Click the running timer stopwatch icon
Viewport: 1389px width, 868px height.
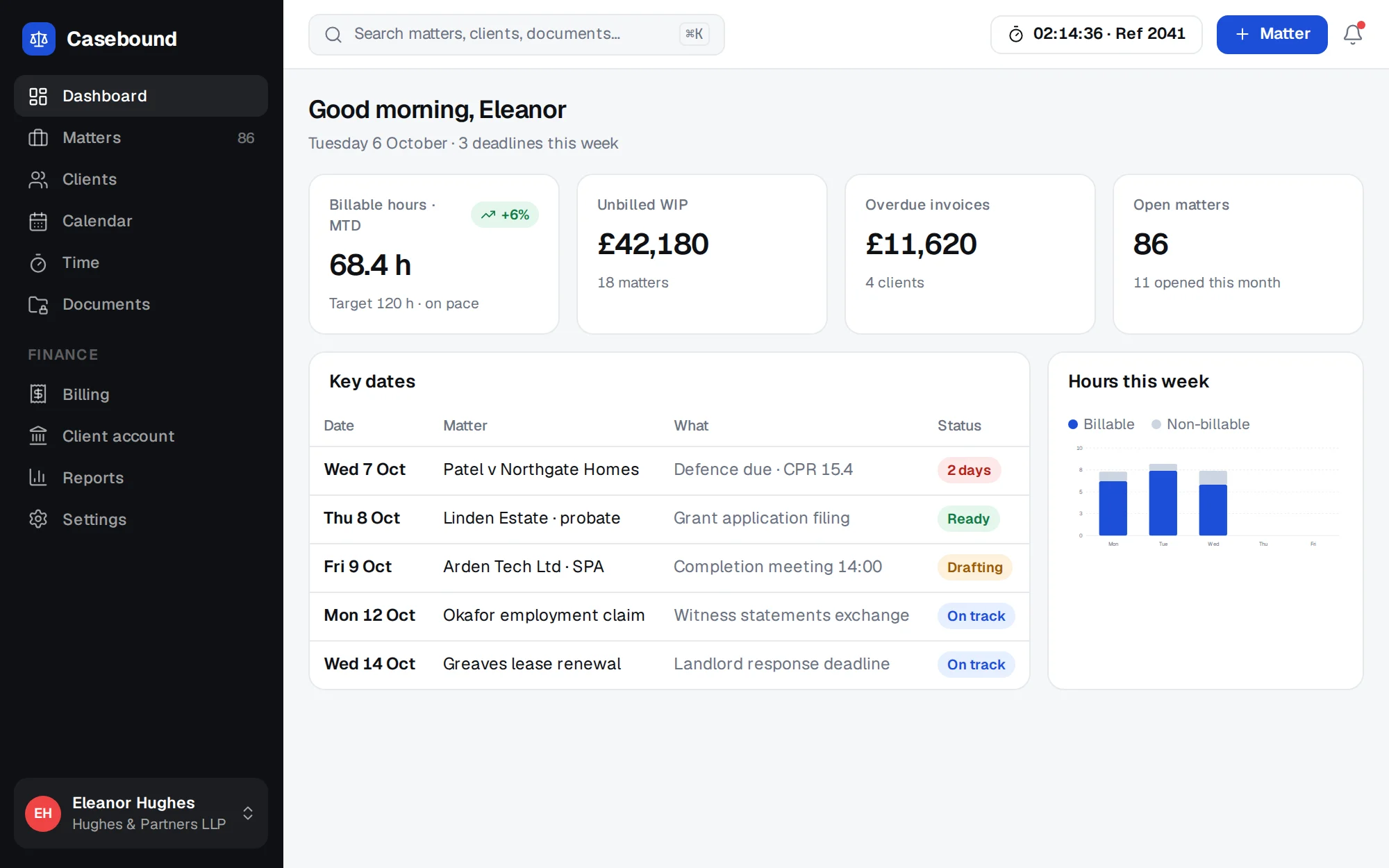click(x=1016, y=34)
